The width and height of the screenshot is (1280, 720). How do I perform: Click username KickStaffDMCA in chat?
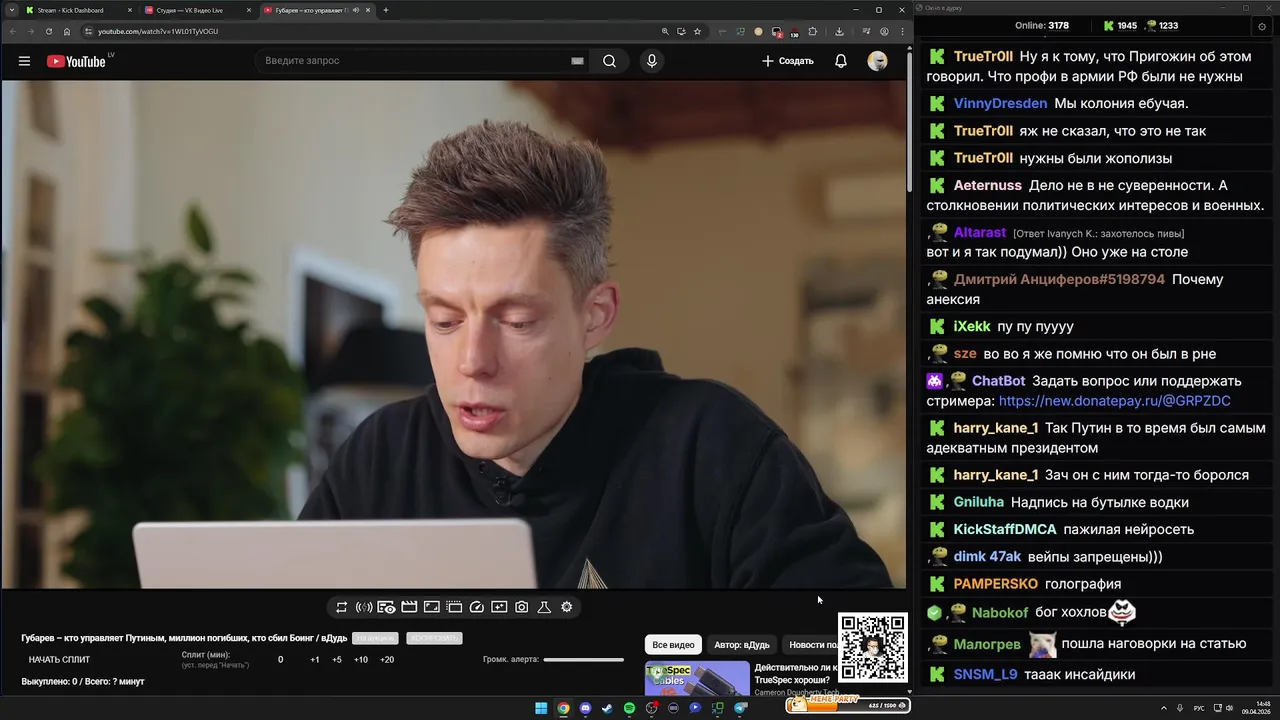(x=1004, y=530)
